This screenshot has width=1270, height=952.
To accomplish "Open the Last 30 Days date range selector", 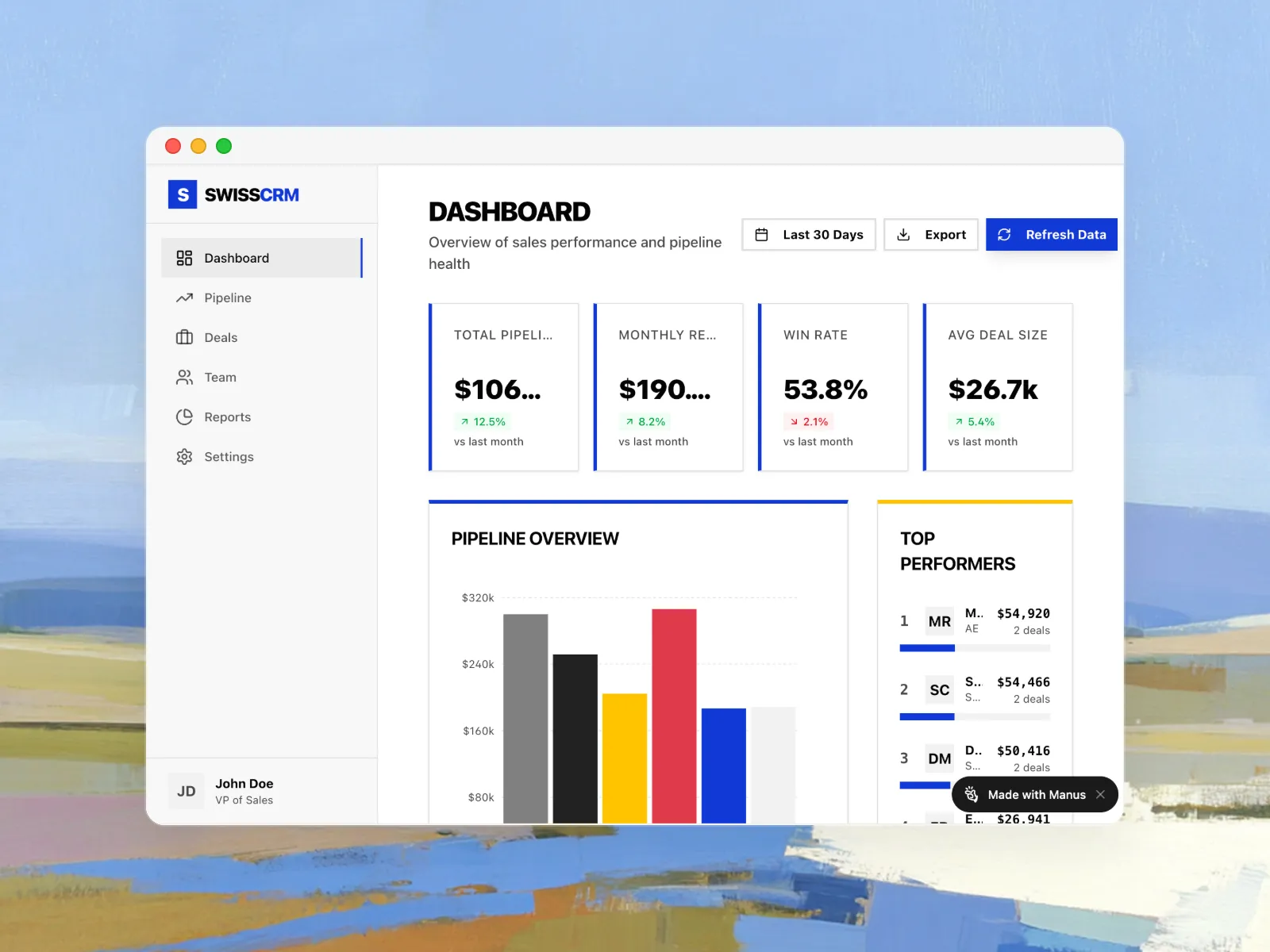I will point(808,235).
